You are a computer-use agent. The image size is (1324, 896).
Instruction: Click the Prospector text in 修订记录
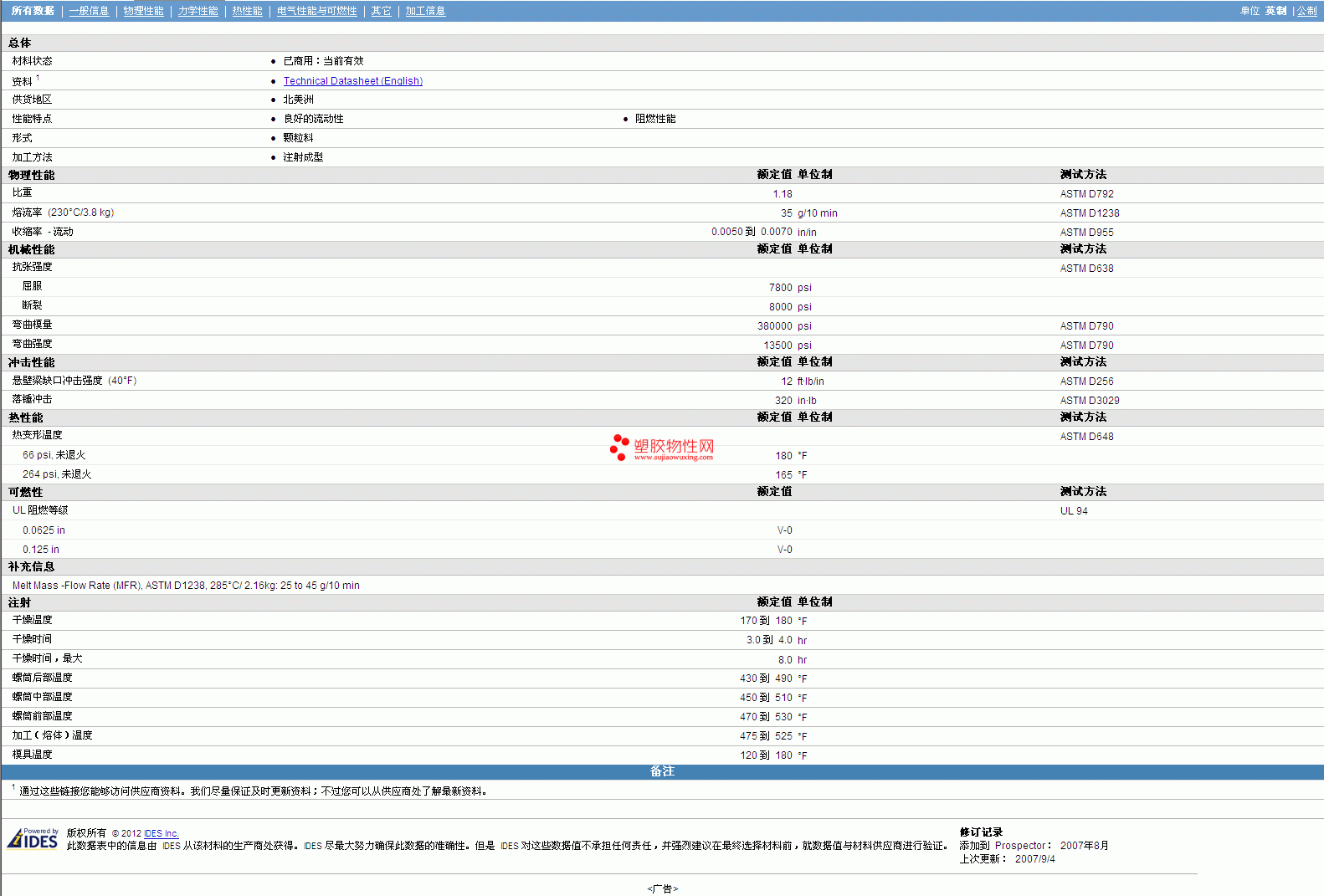point(1020,846)
